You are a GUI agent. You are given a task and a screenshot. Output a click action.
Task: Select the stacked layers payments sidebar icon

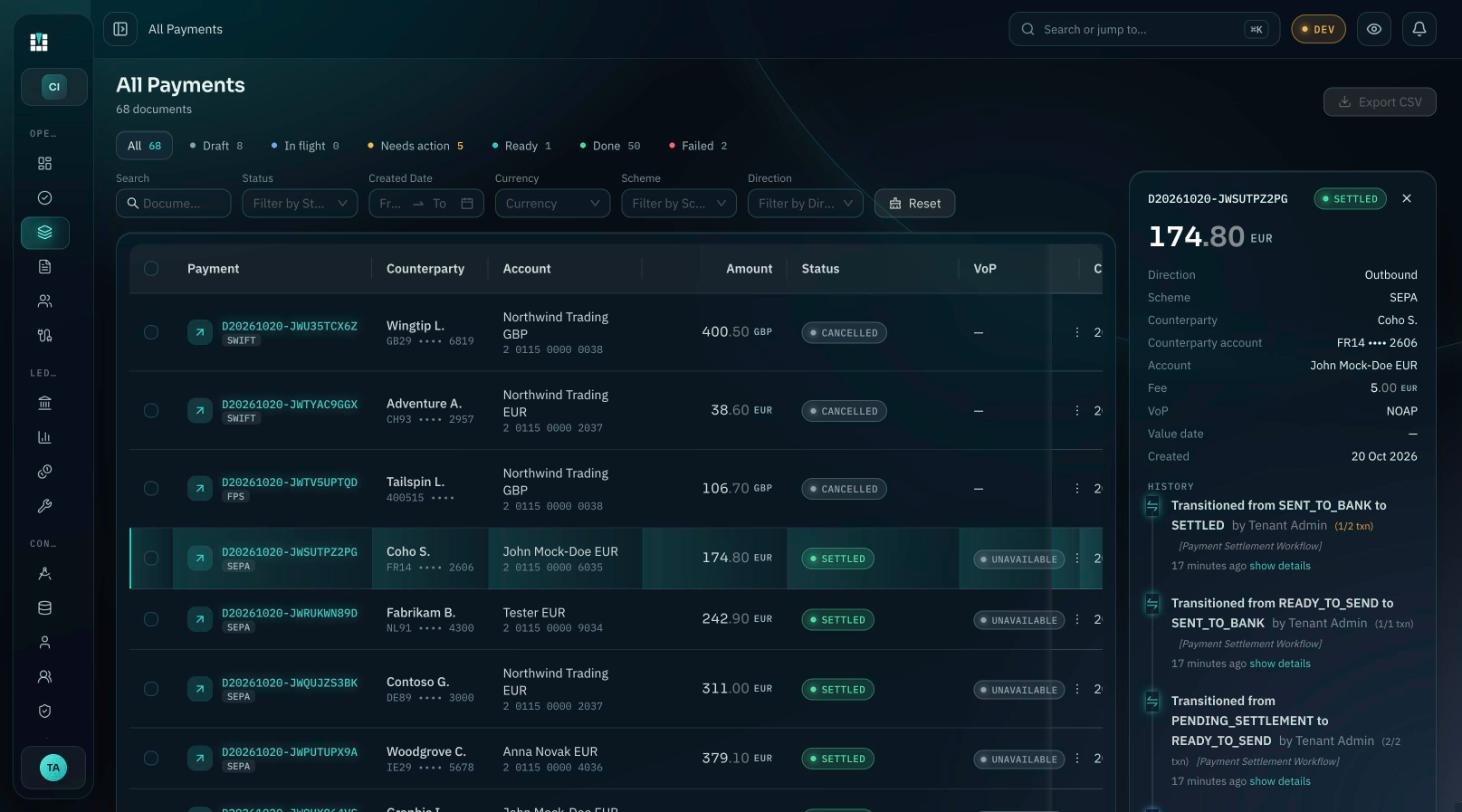[x=45, y=233]
